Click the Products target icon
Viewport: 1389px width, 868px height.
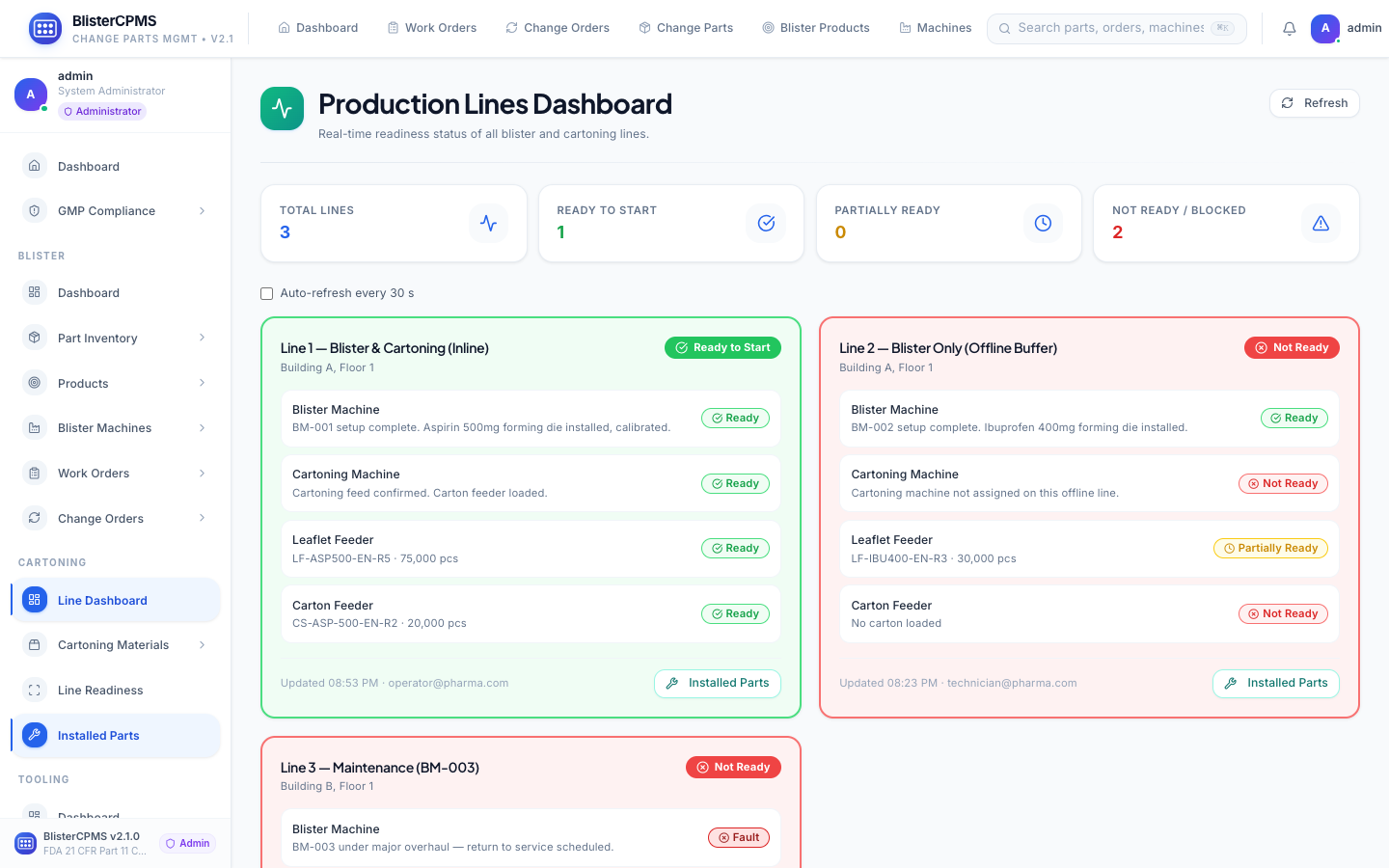point(35,383)
